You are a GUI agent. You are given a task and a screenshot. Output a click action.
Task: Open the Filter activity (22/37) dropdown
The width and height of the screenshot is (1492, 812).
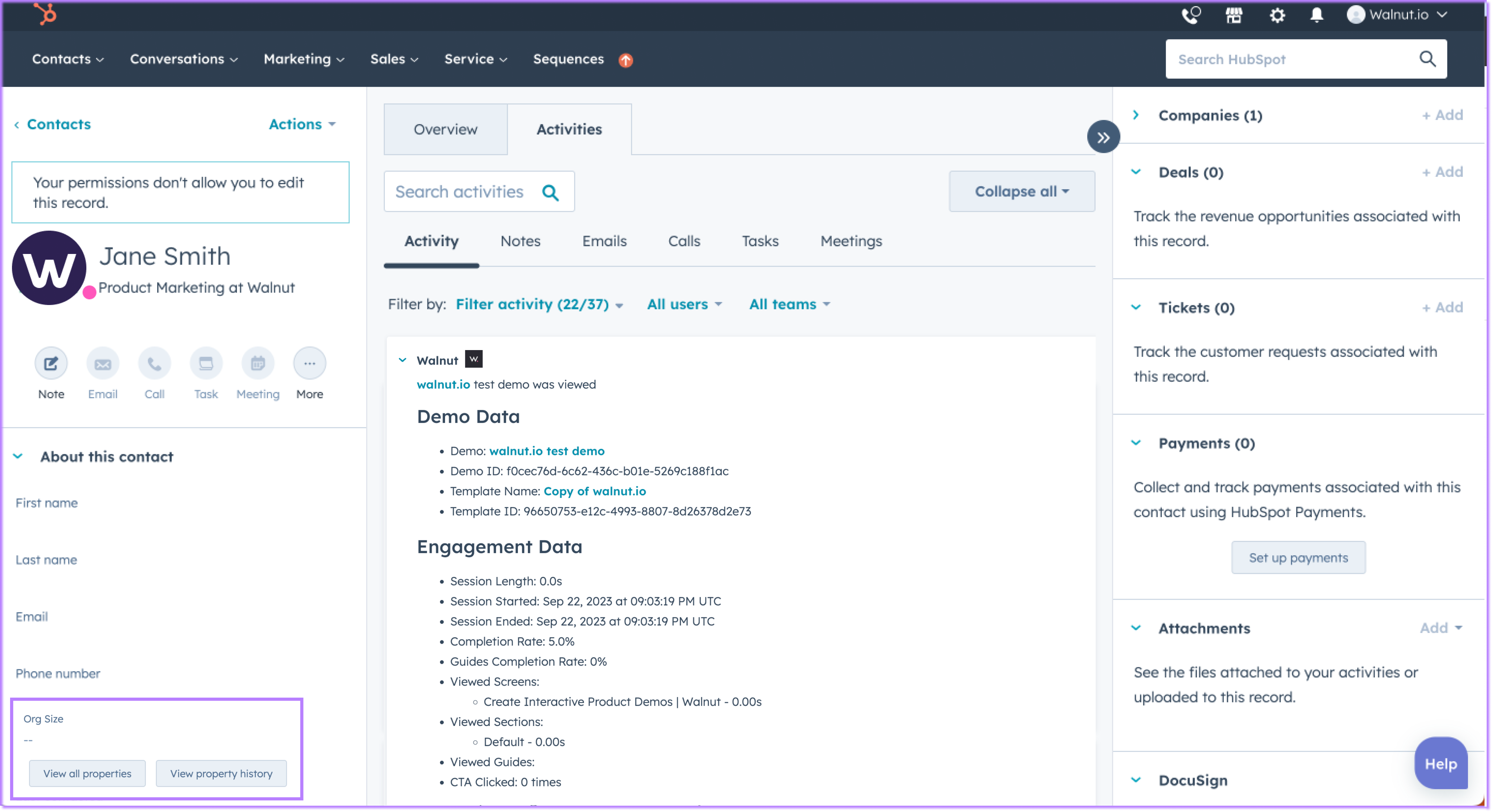539,305
